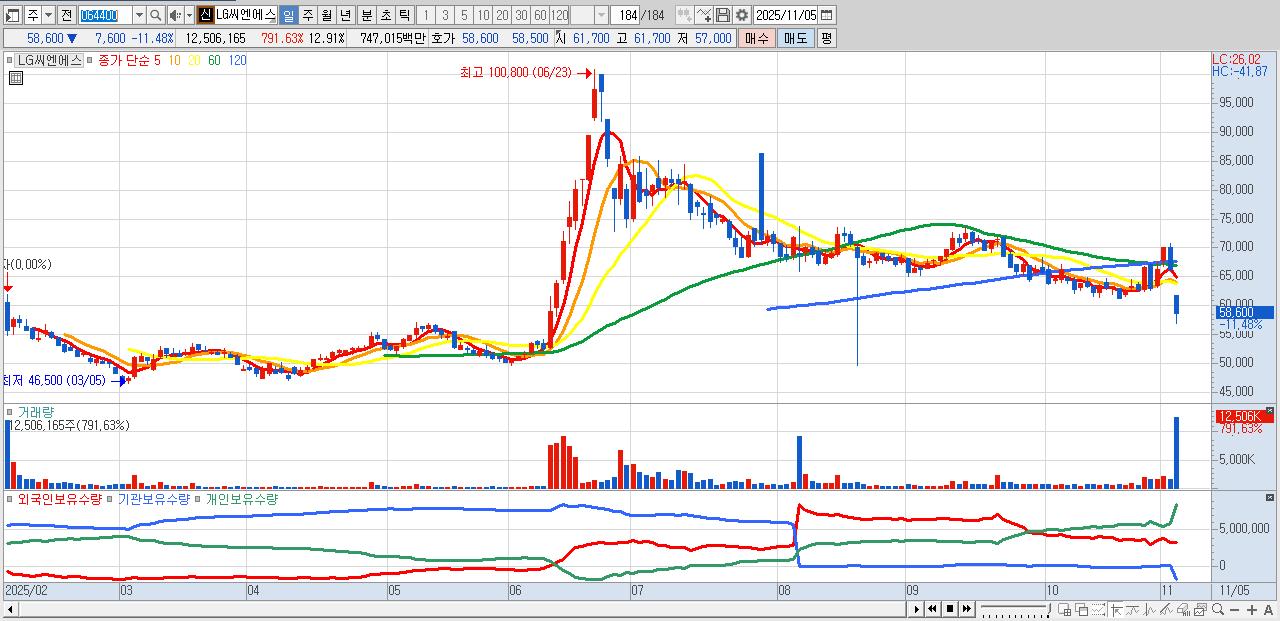1280x621 pixels.
Task: Click the save (floppy disk) icon
Action: [x=722, y=15]
